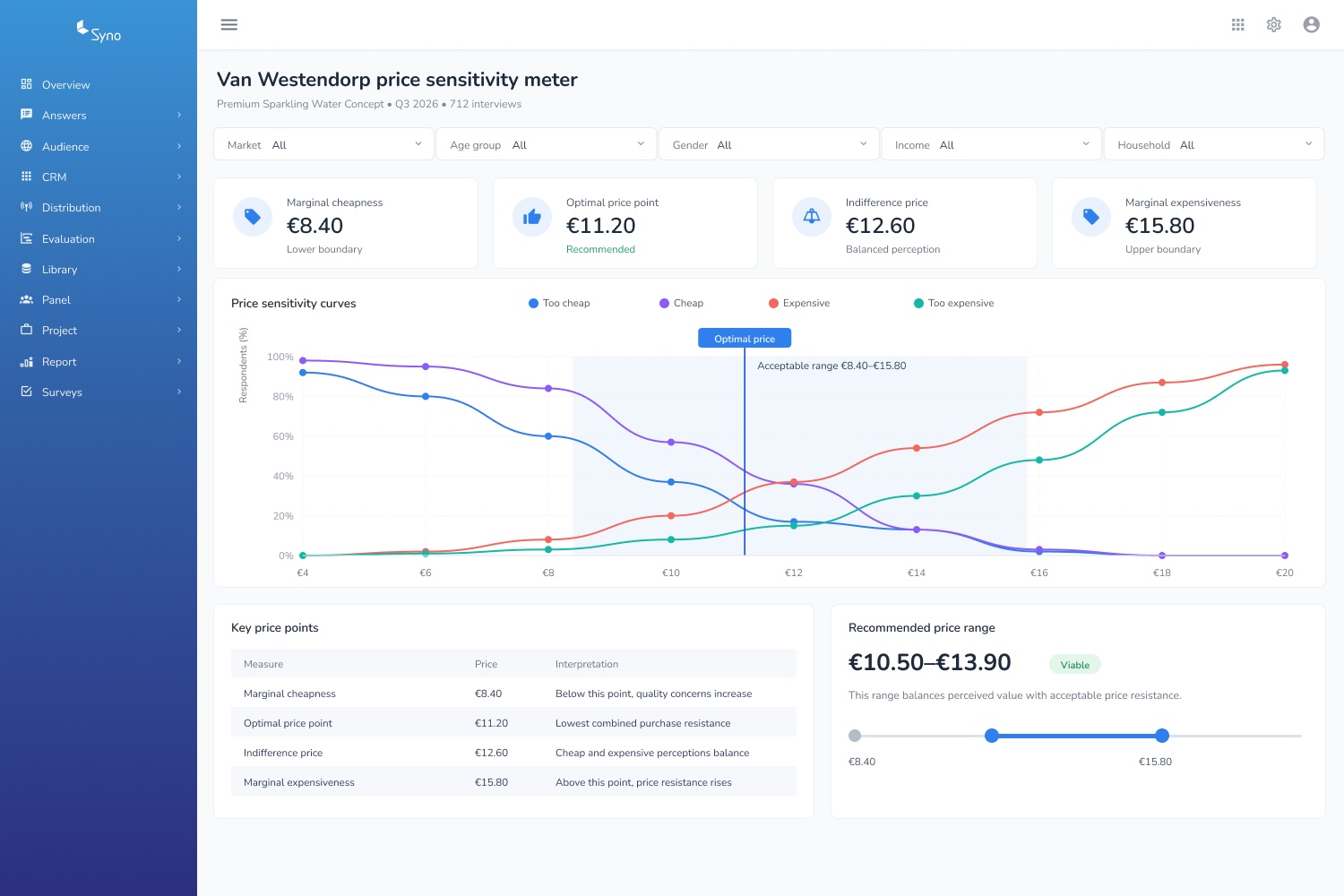Click the lower handle of the price range slider
The height and width of the screenshot is (896, 1344).
pyautogui.click(x=992, y=736)
